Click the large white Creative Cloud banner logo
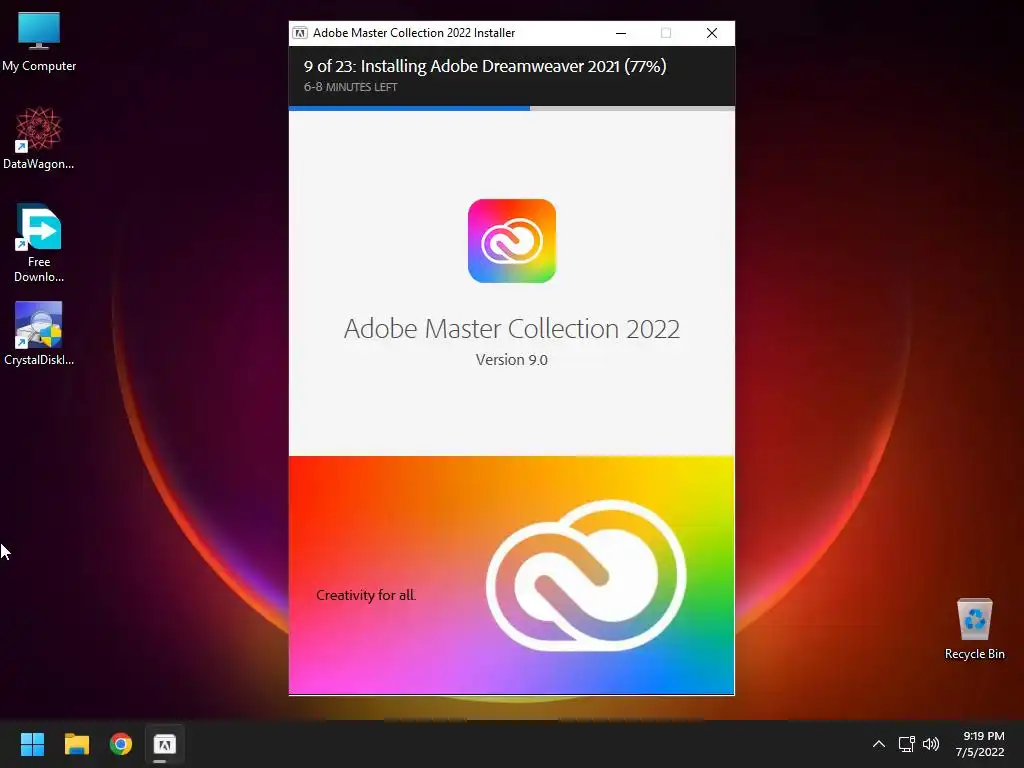Viewport: 1024px width, 768px height. point(586,575)
